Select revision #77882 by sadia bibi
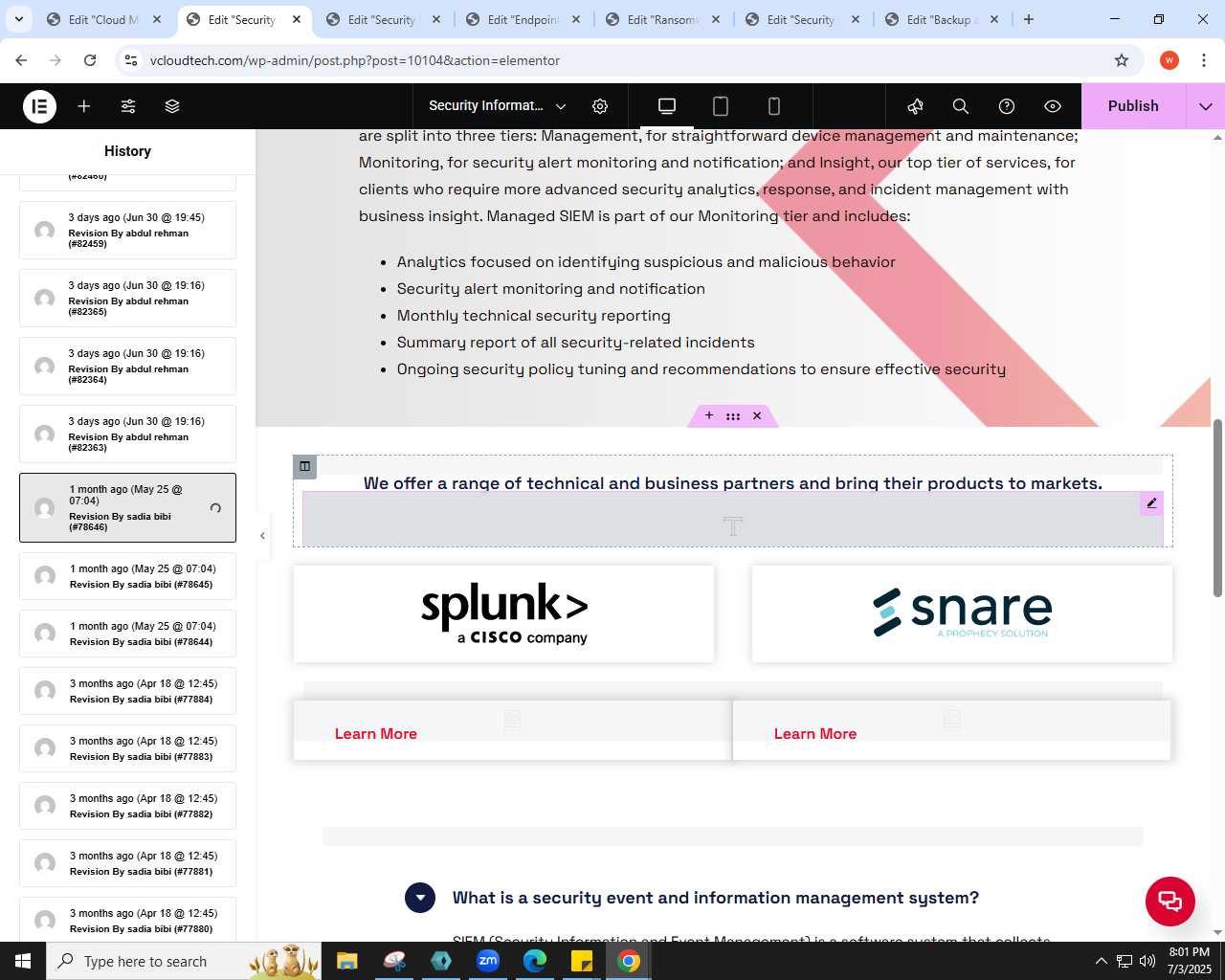Viewport: 1225px width, 980px height. tap(127, 806)
